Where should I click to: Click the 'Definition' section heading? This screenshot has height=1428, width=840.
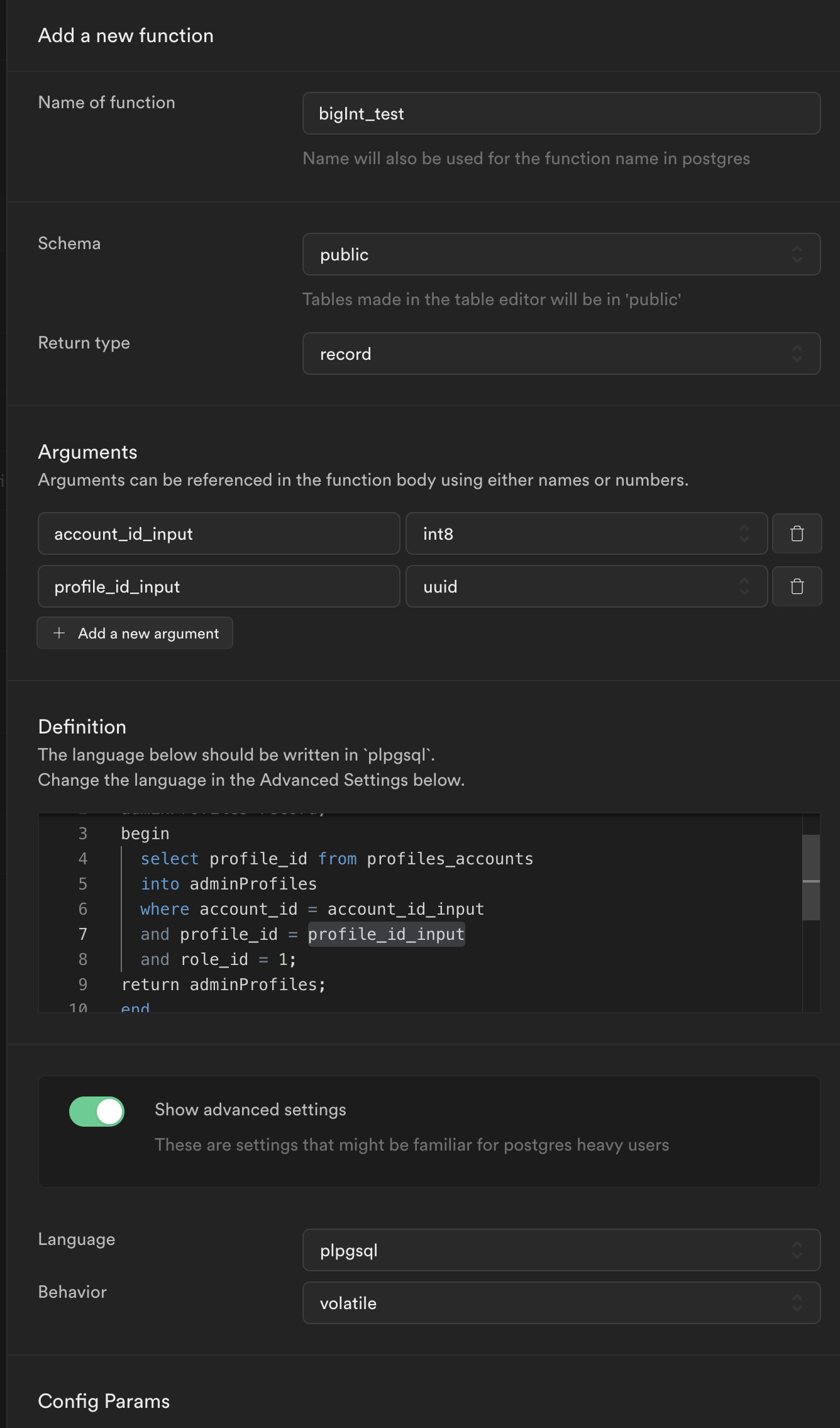coord(82,727)
